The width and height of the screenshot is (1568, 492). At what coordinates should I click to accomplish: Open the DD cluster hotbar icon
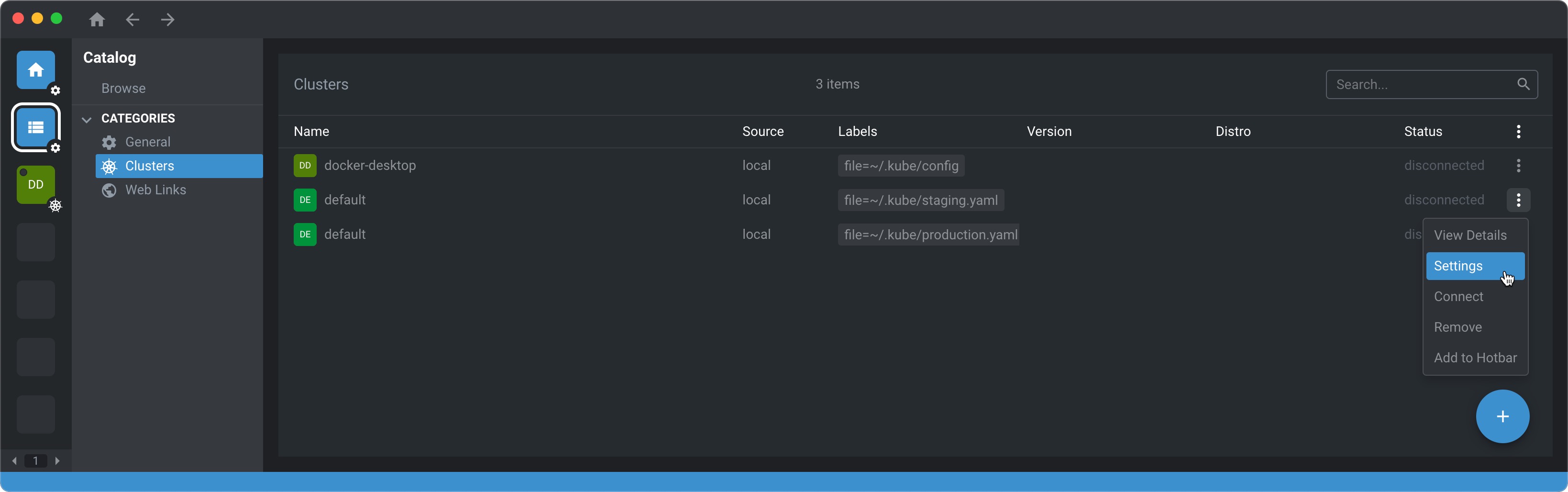35,185
